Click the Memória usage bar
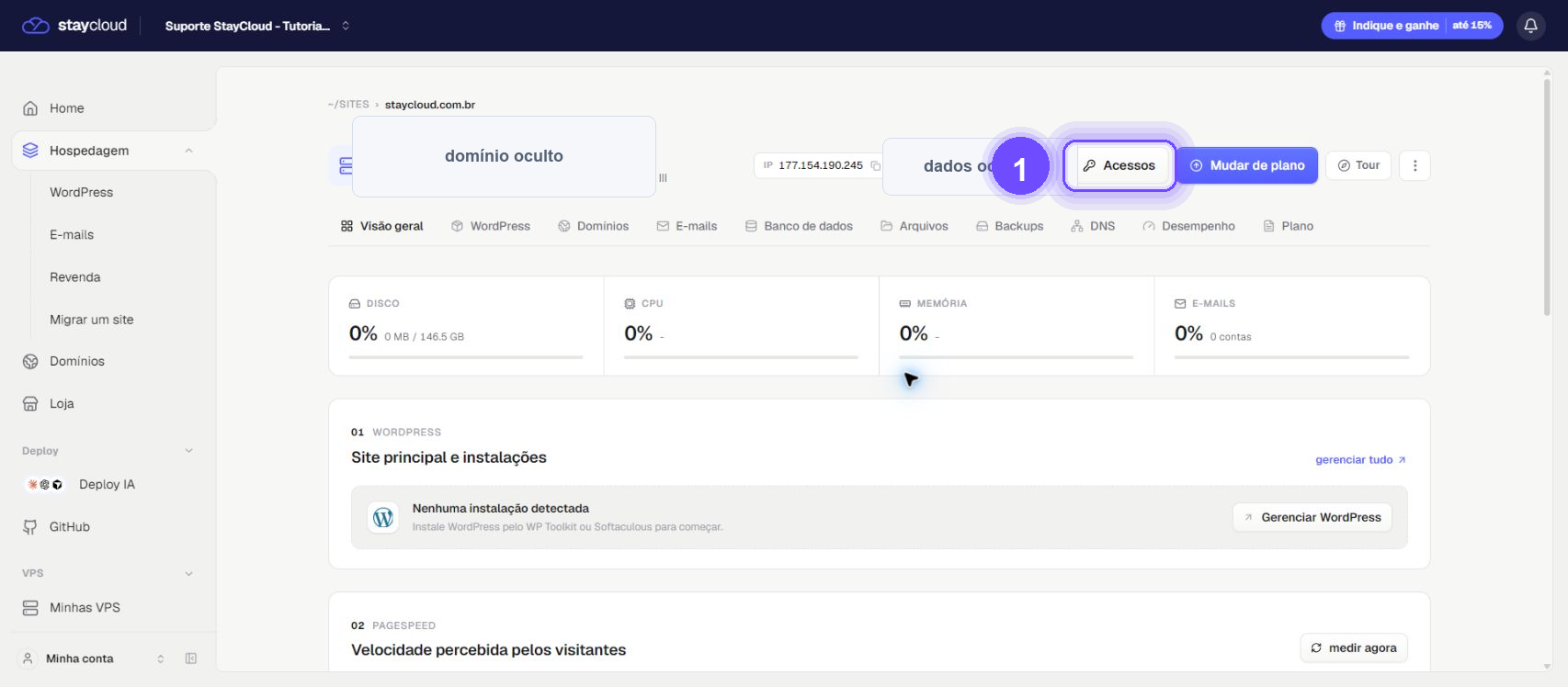Screen dimensions: 1568x687 click(x=1016, y=356)
